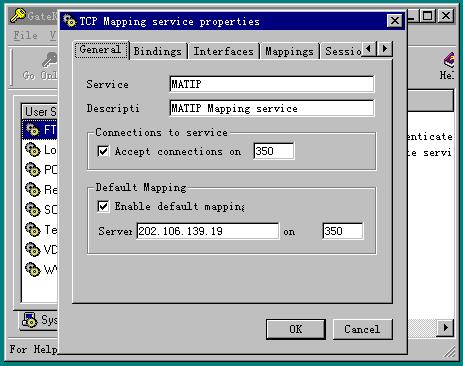
Task: Switch to the Bindings tab
Action: pos(158,51)
